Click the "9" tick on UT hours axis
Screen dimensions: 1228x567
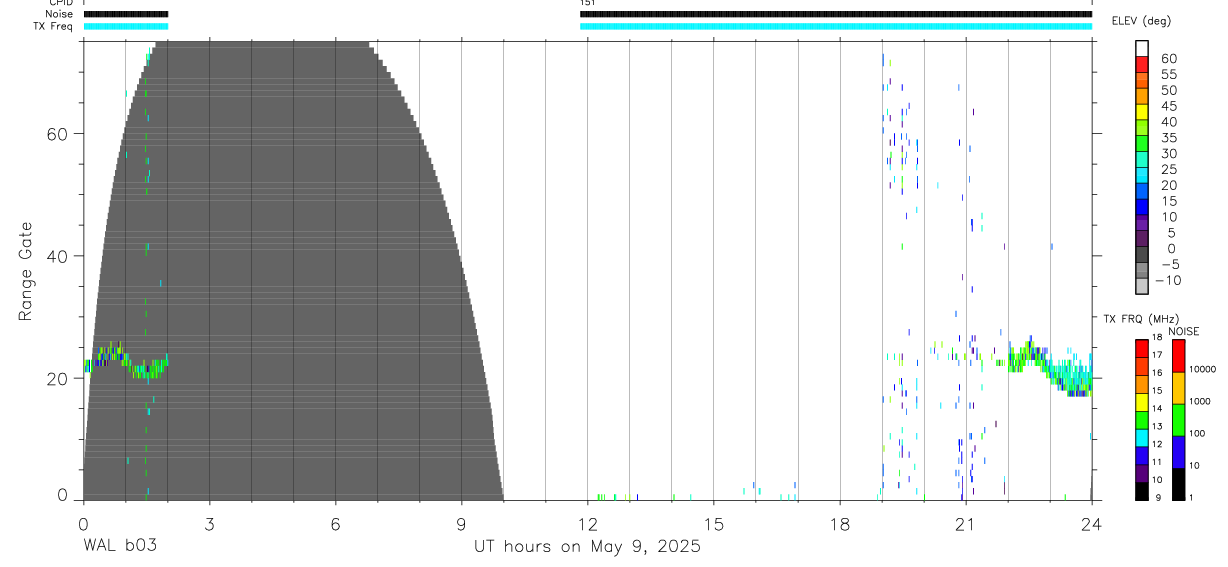pyautogui.click(x=461, y=523)
